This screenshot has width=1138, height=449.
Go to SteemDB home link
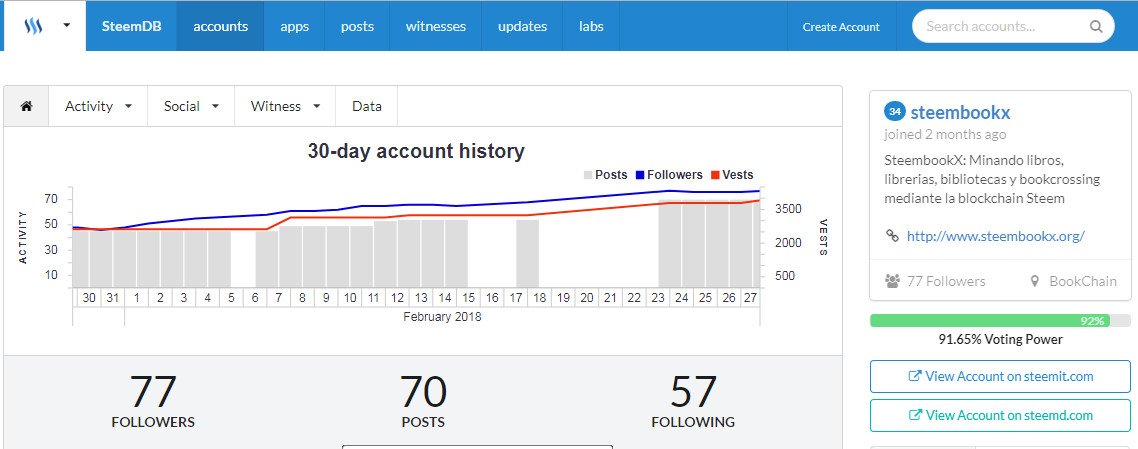(x=131, y=26)
